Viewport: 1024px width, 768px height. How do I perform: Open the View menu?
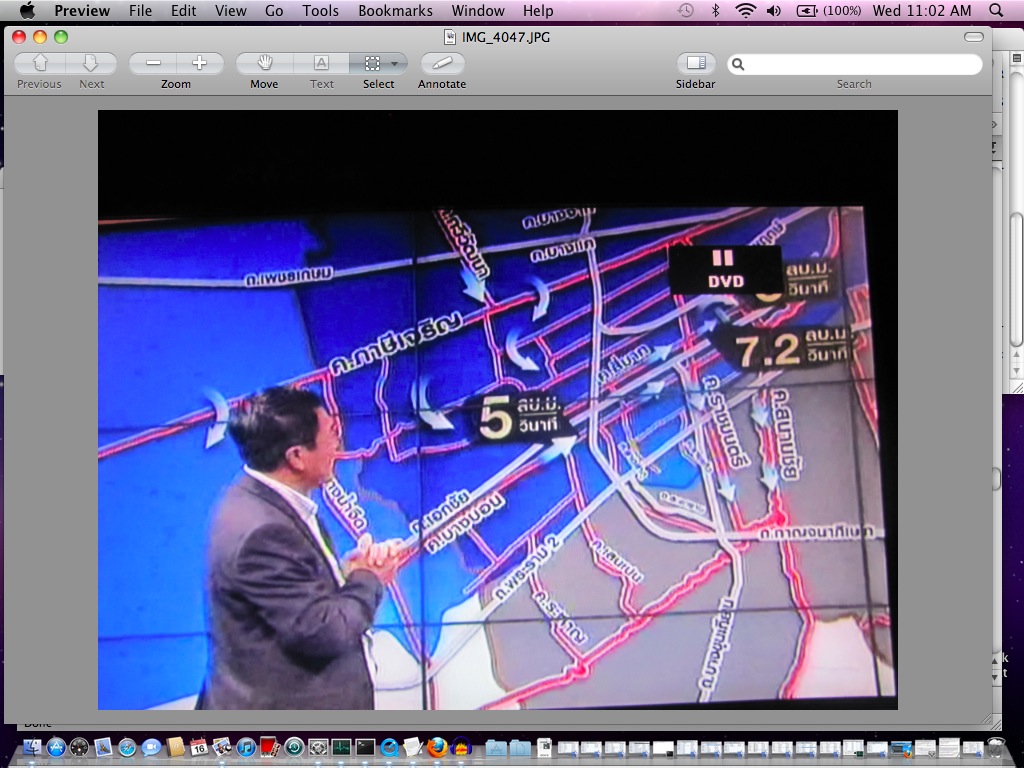pyautogui.click(x=231, y=10)
